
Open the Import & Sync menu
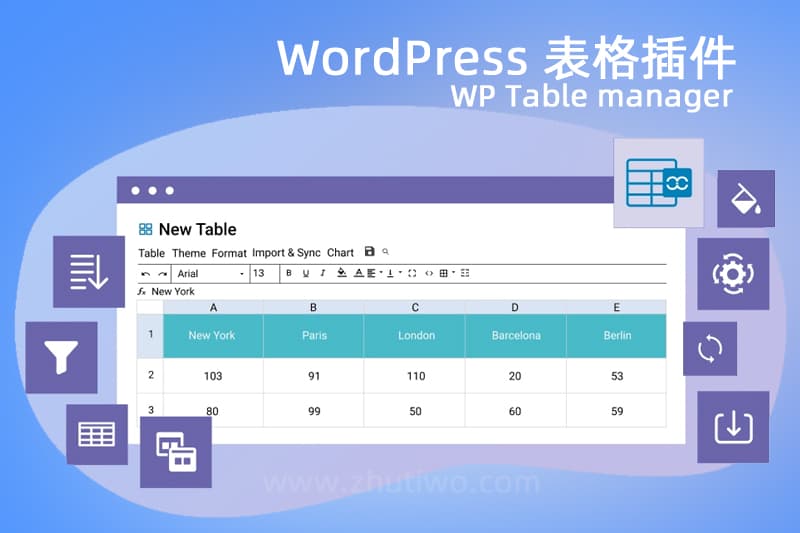(286, 253)
